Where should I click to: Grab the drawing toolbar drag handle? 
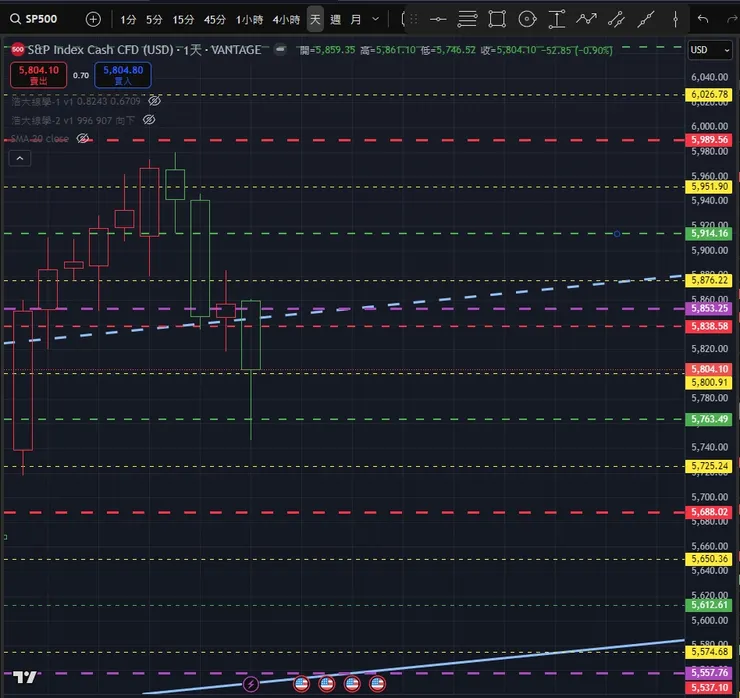click(414, 19)
